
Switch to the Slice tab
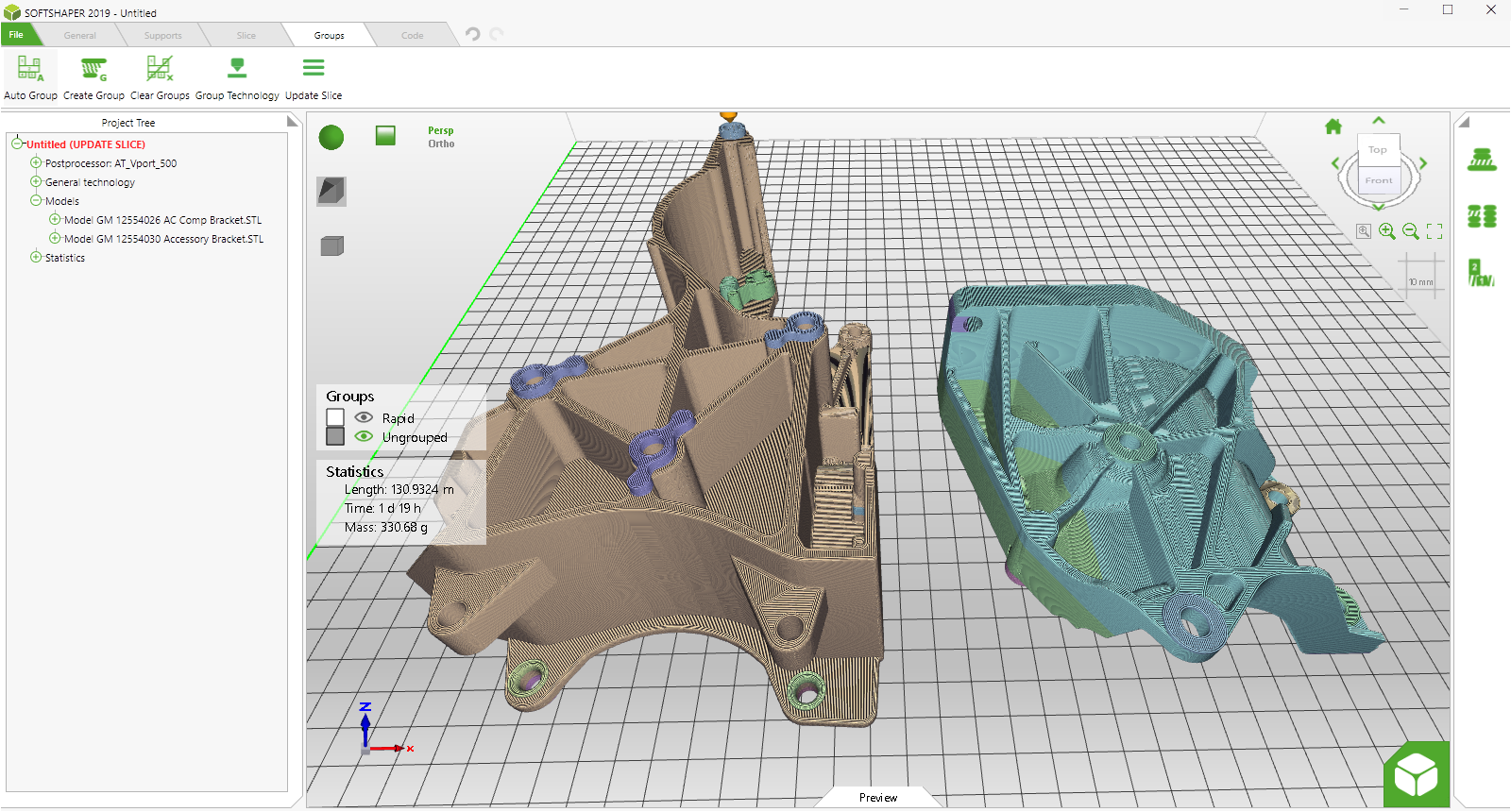246,36
